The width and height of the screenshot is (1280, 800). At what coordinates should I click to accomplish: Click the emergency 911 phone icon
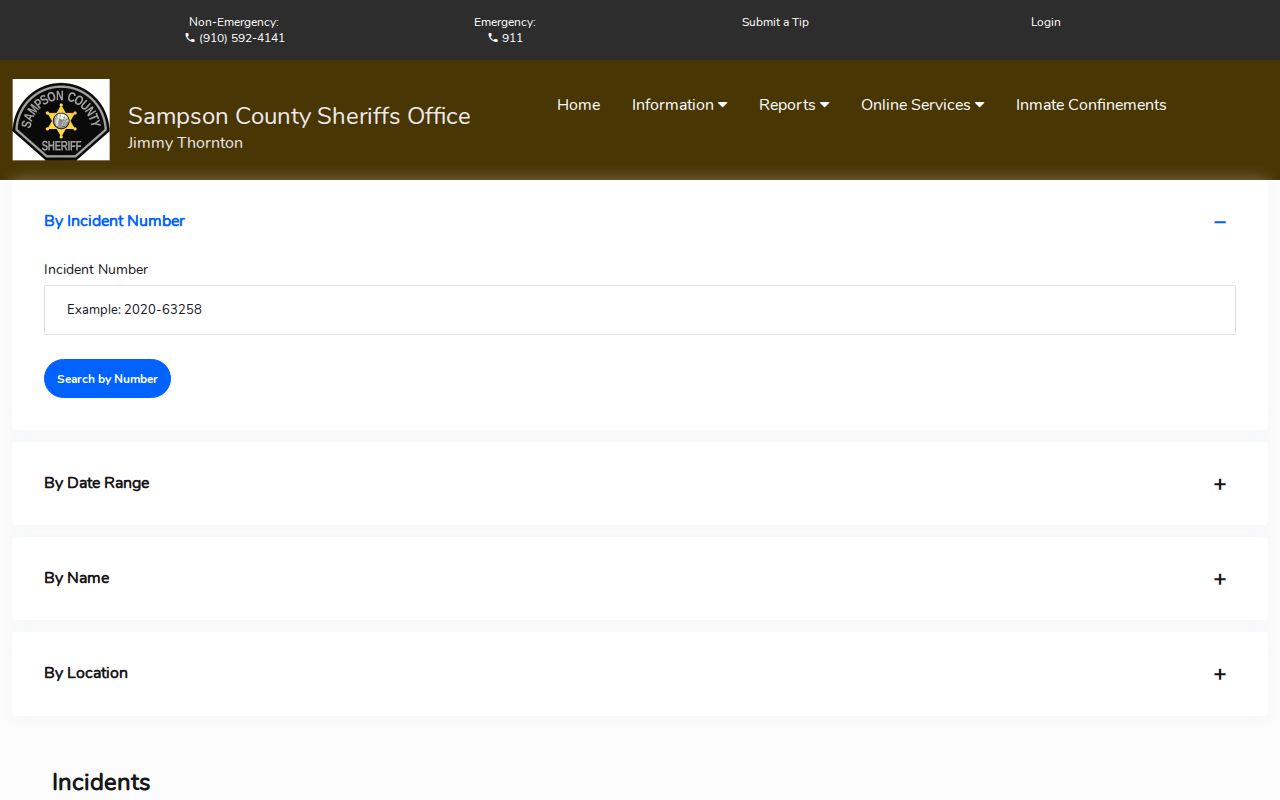tap(493, 38)
